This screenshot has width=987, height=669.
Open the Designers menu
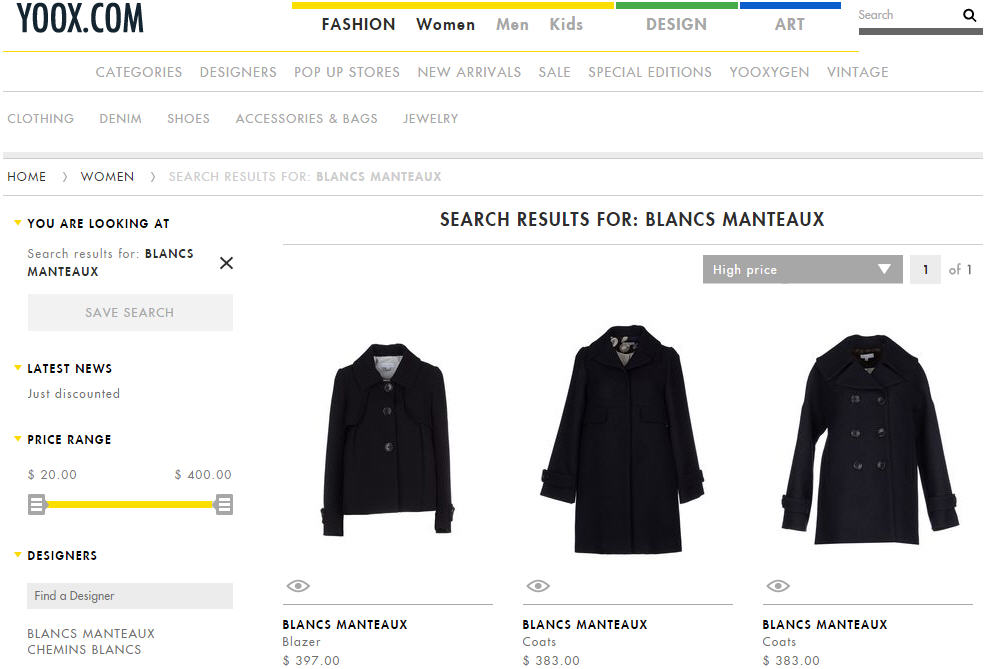[238, 72]
